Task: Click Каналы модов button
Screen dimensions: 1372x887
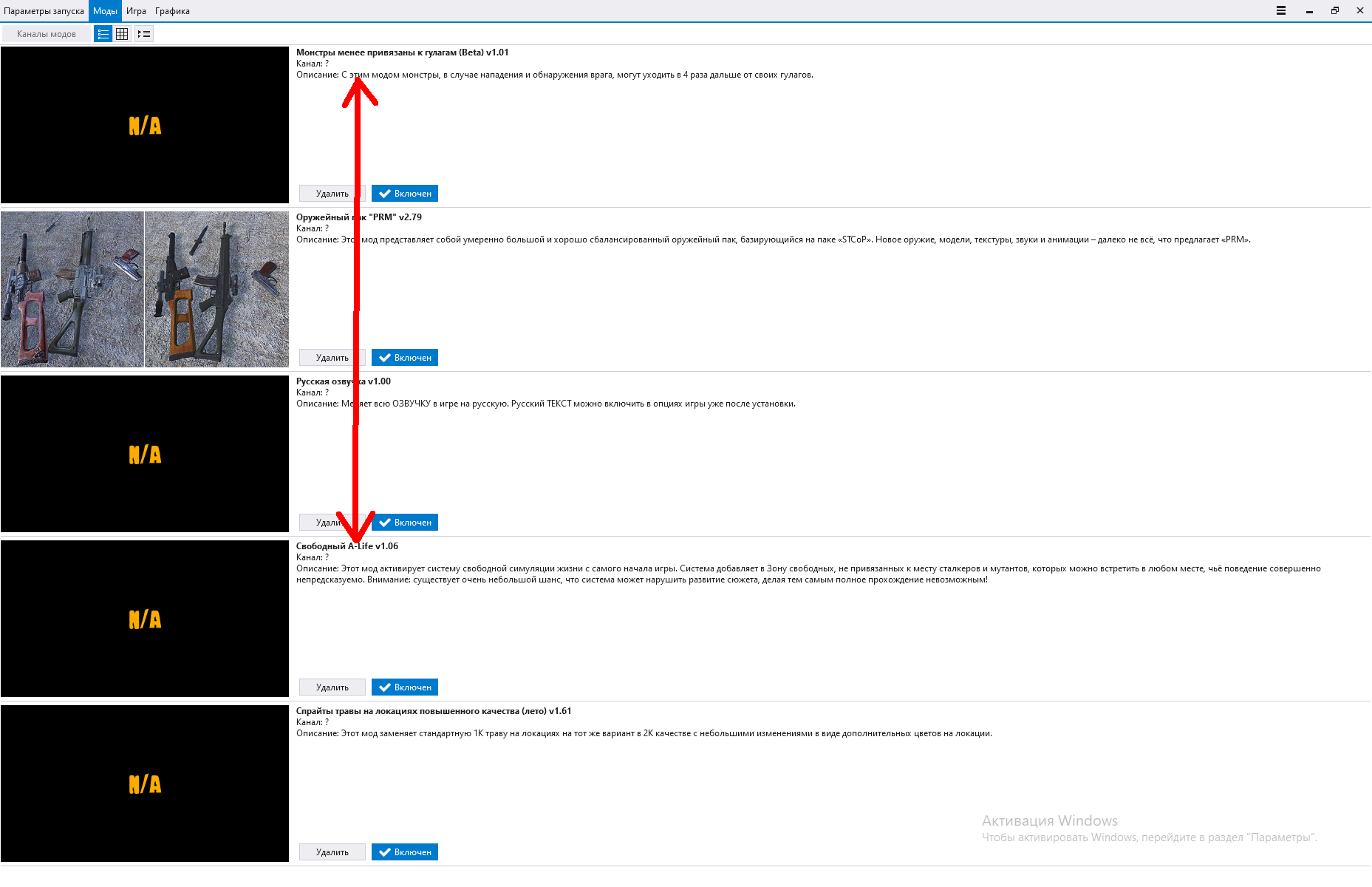Action: (x=47, y=34)
